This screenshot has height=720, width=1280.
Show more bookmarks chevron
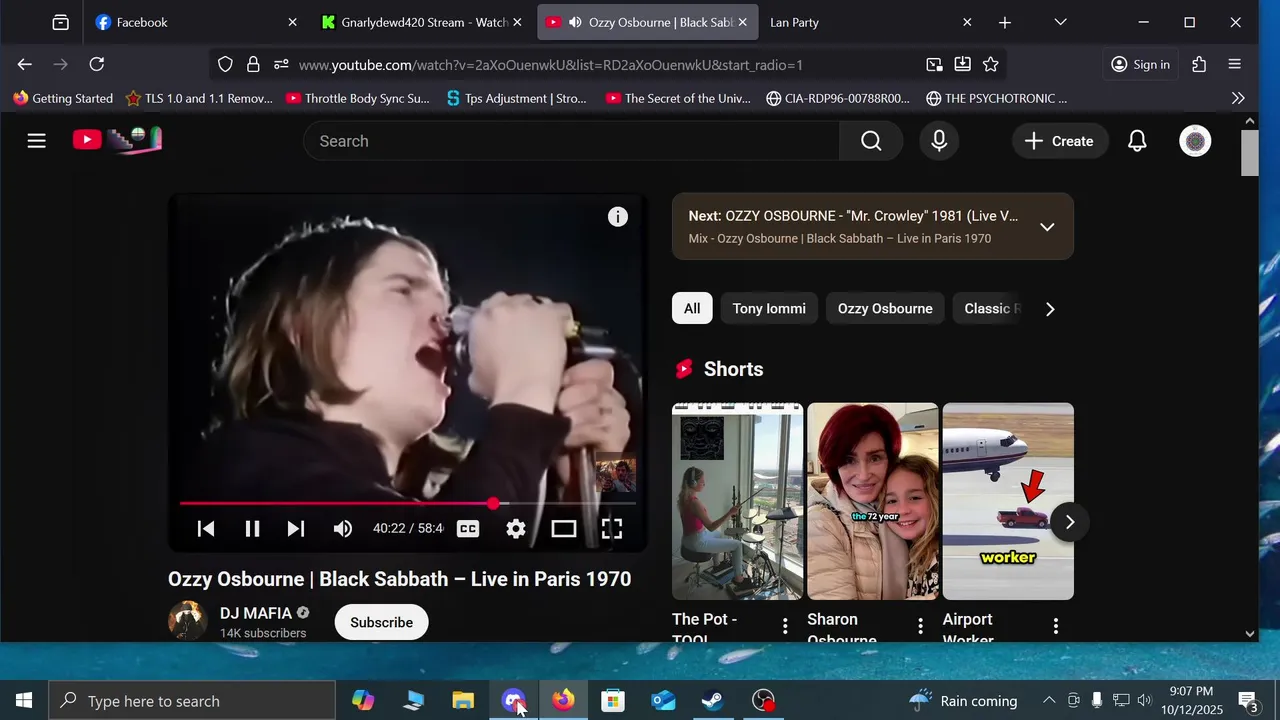click(1238, 98)
